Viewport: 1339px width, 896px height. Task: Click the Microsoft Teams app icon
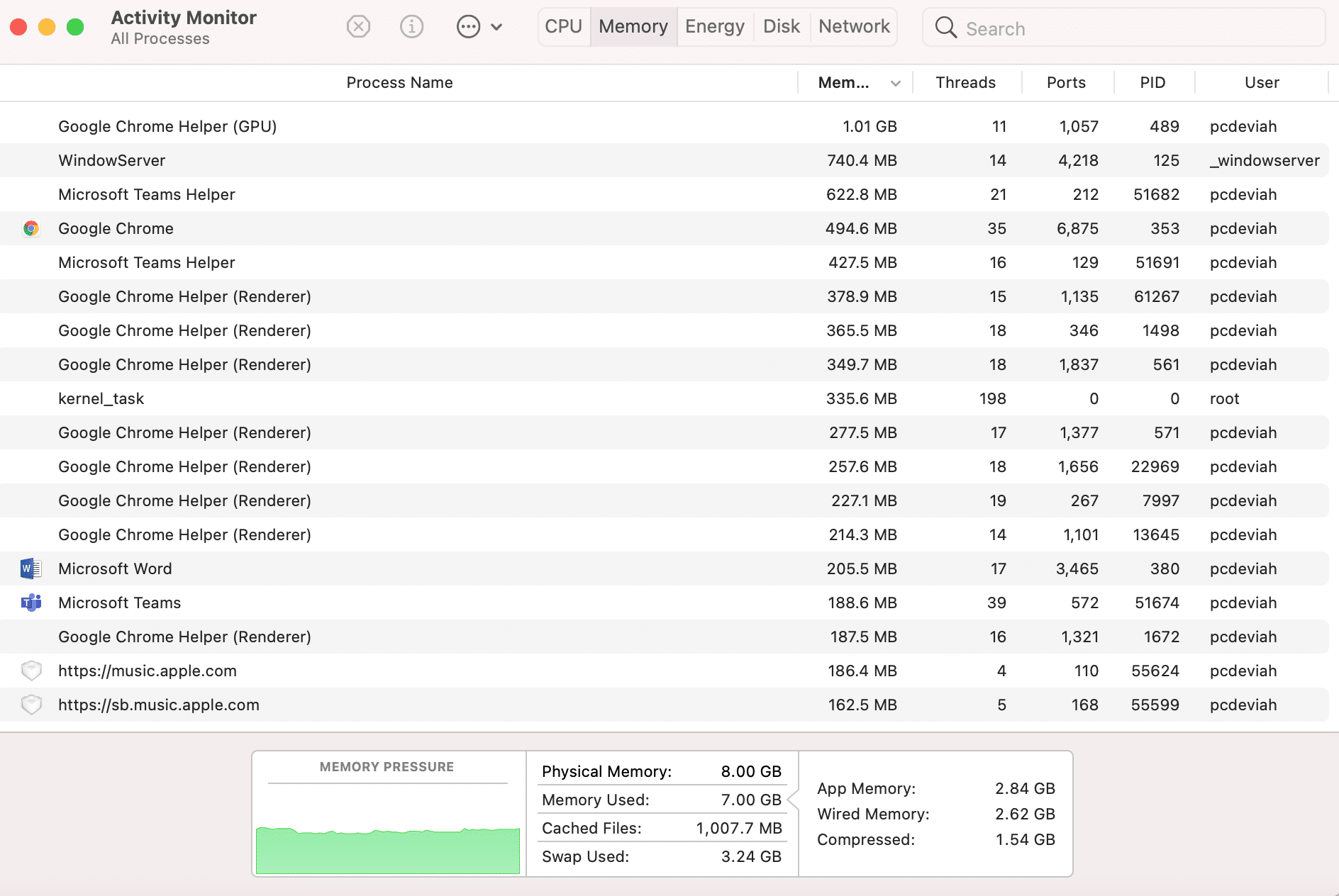(x=30, y=603)
